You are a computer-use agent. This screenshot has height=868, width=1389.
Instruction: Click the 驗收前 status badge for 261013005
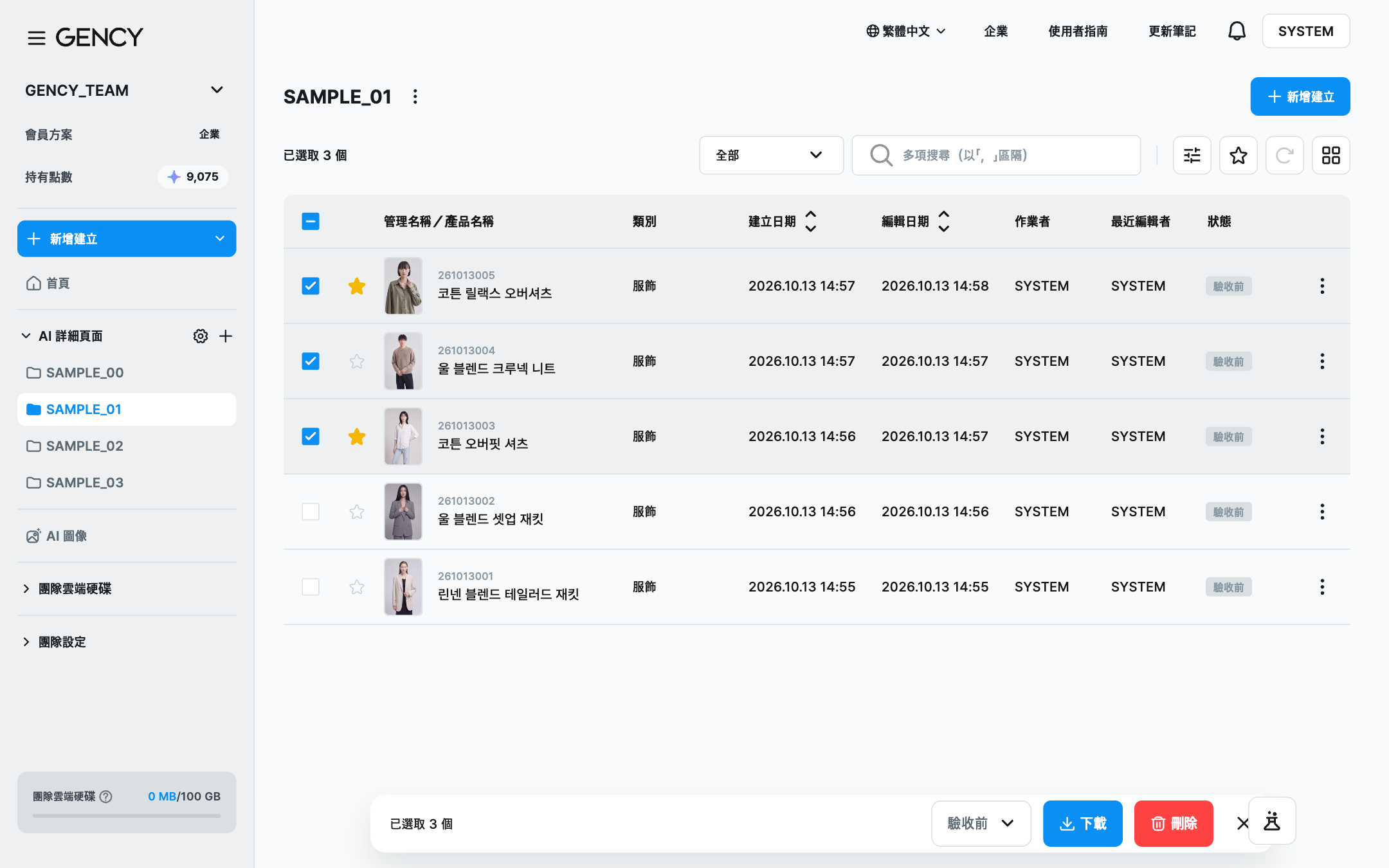(1228, 286)
